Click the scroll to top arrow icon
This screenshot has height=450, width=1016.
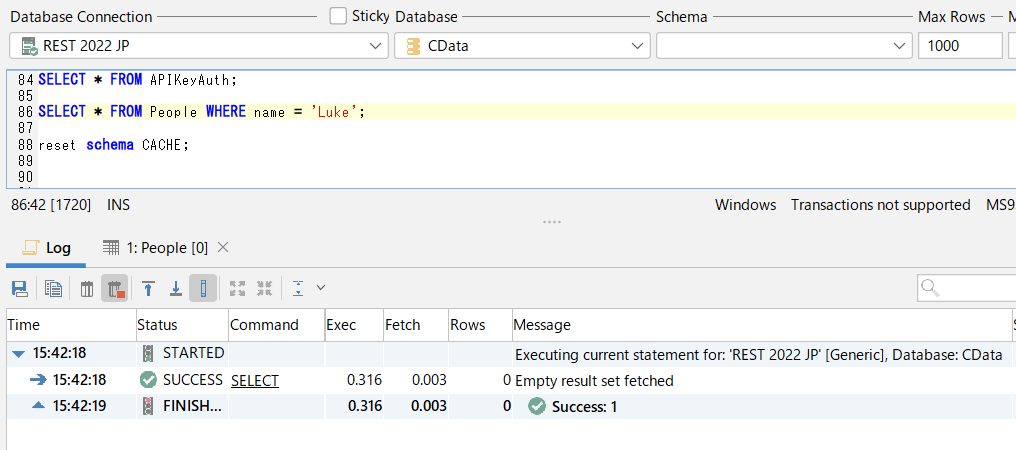pos(148,289)
